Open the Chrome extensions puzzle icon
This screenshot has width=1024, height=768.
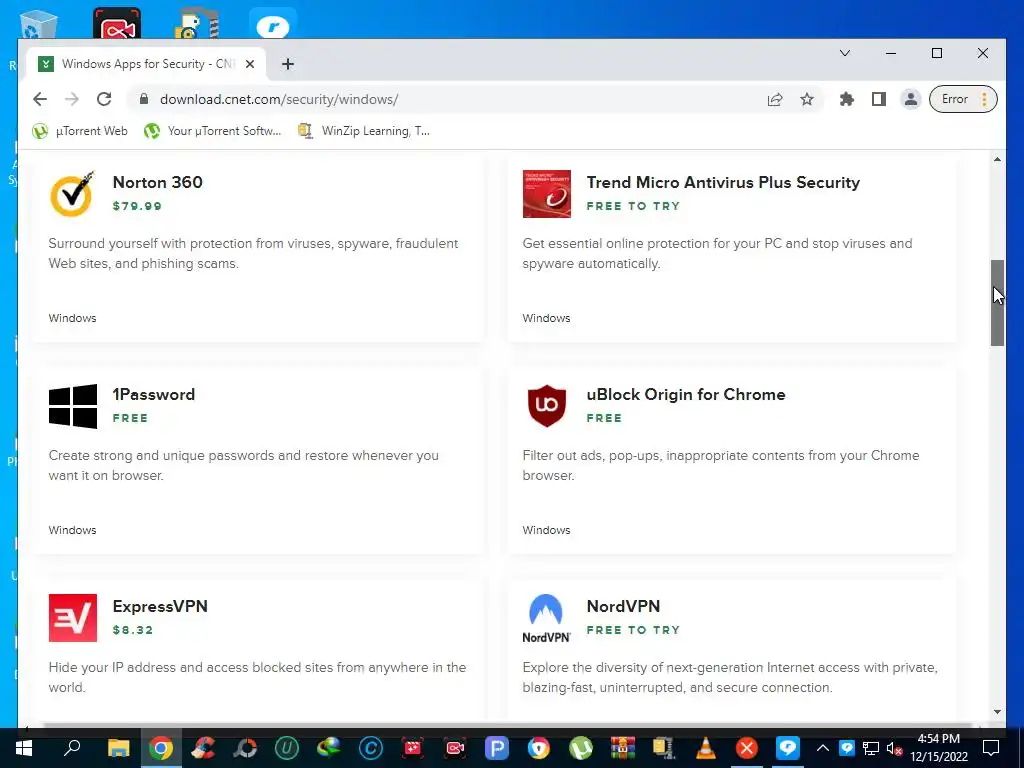click(x=846, y=99)
